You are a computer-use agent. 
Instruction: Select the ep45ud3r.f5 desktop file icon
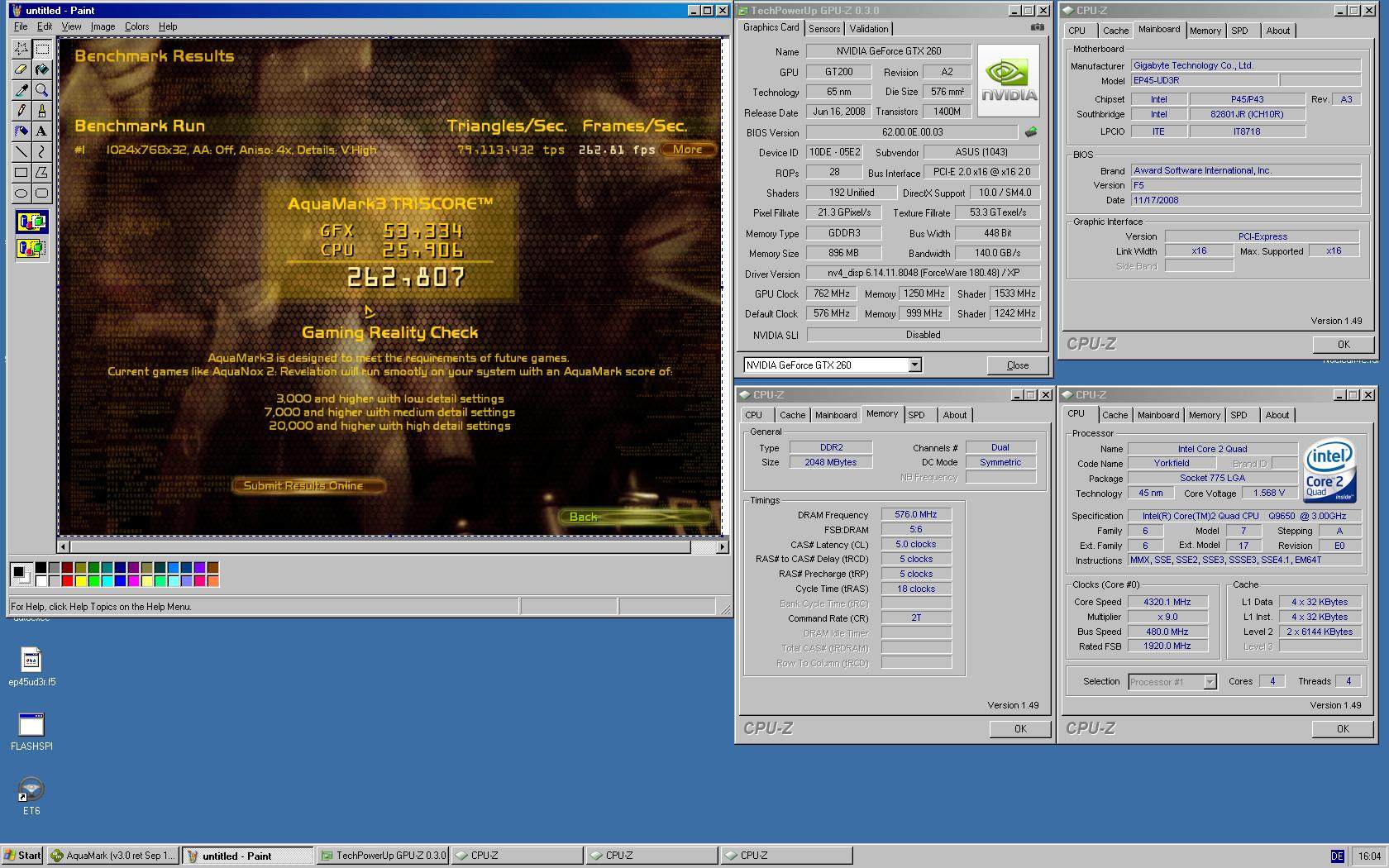tap(31, 667)
